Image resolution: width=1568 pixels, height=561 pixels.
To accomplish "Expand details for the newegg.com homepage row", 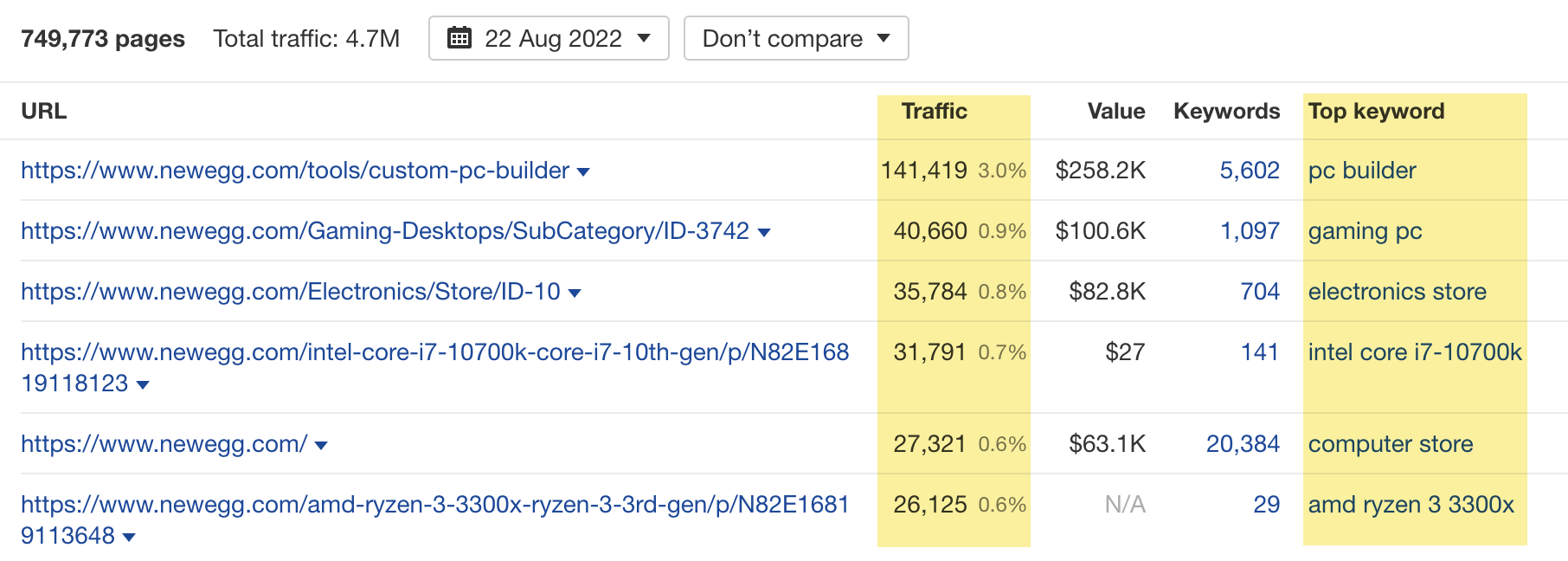I will click(320, 444).
